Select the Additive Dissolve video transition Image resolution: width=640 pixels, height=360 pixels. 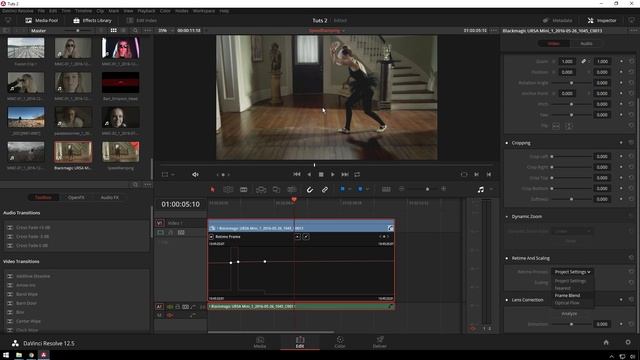click(33, 276)
